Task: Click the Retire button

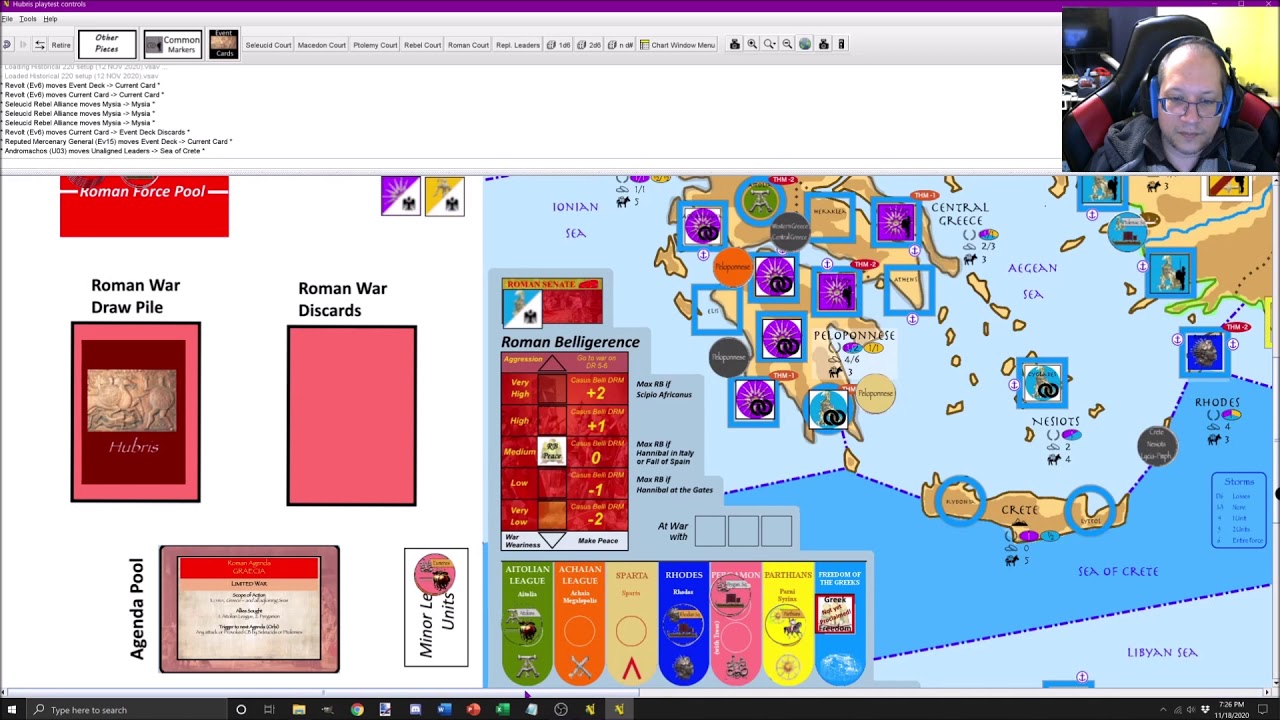Action: 61,45
